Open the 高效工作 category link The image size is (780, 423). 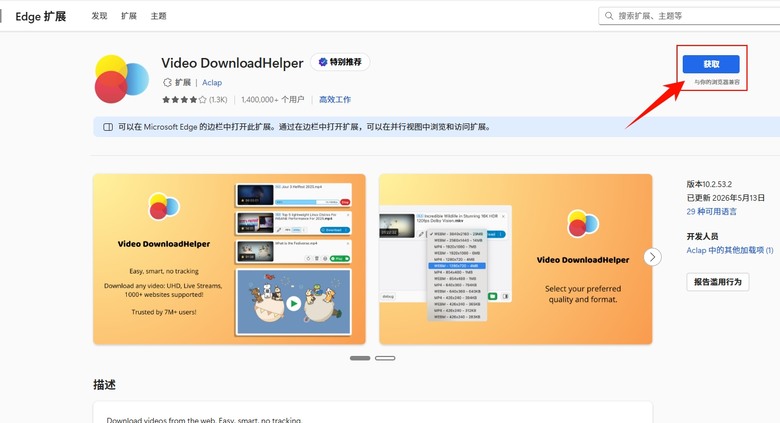[335, 100]
